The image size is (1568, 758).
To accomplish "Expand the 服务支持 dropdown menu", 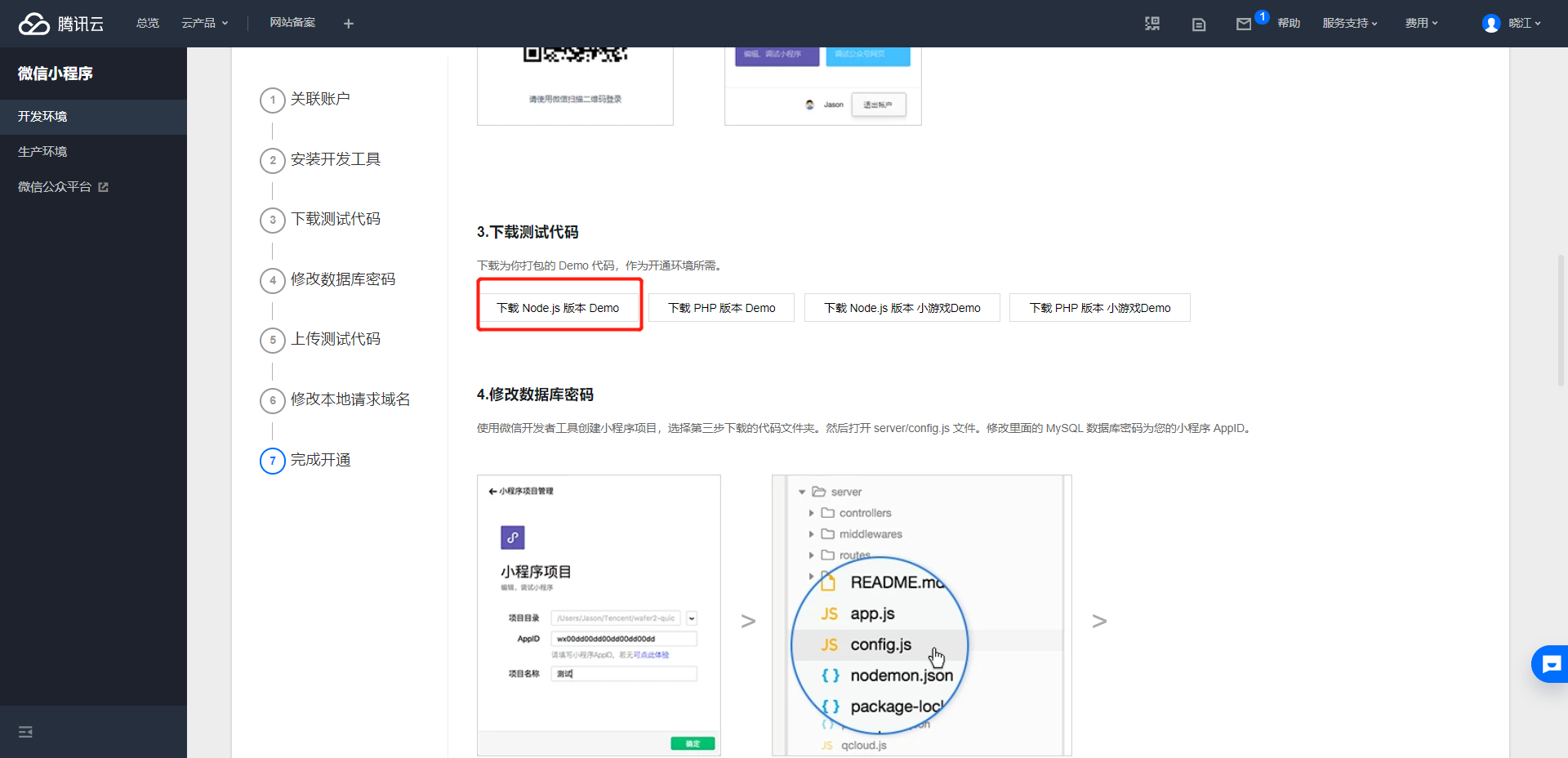I will click(1350, 23).
